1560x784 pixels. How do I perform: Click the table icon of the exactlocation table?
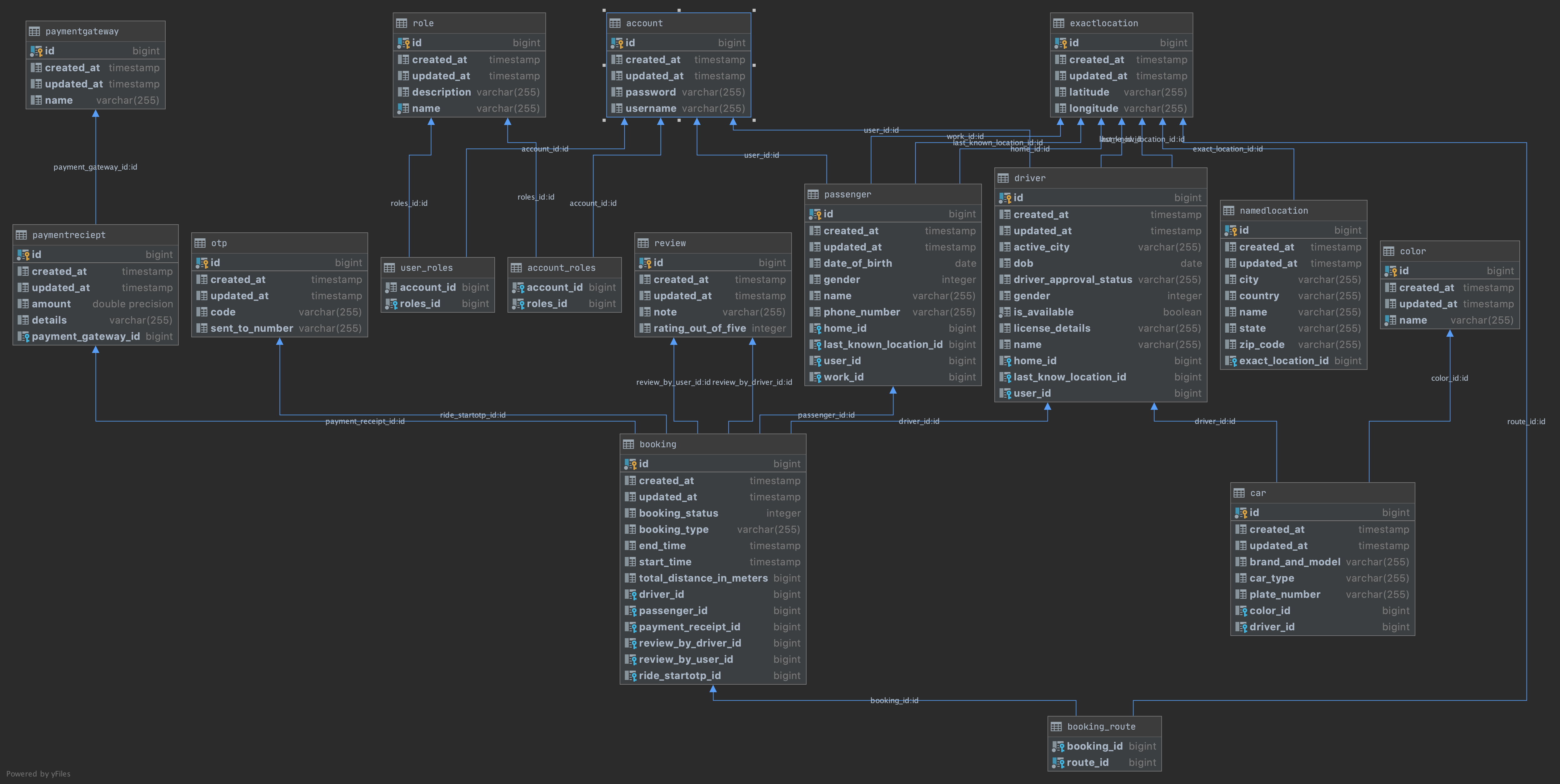(x=1058, y=24)
